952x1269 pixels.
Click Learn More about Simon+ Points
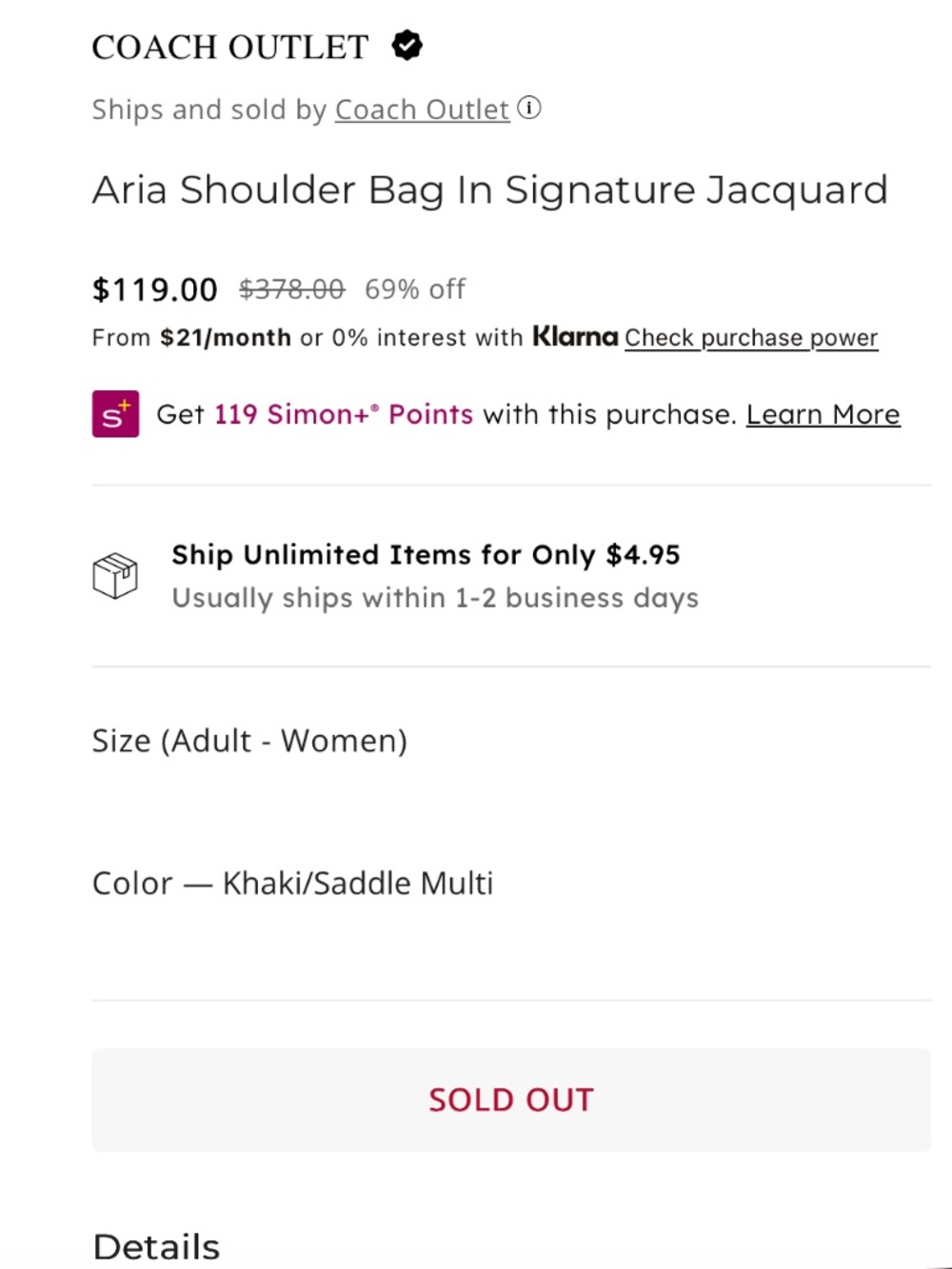(823, 414)
